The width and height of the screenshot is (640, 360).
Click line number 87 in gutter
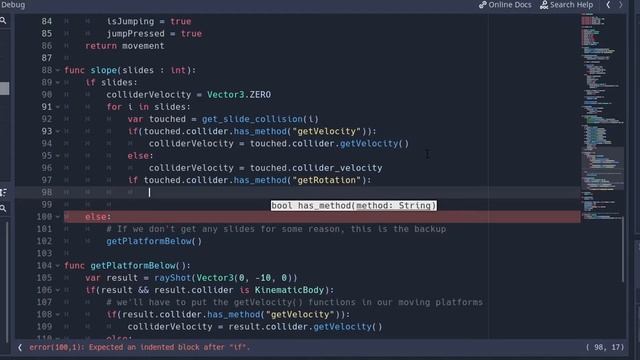pyautogui.click(x=47, y=58)
